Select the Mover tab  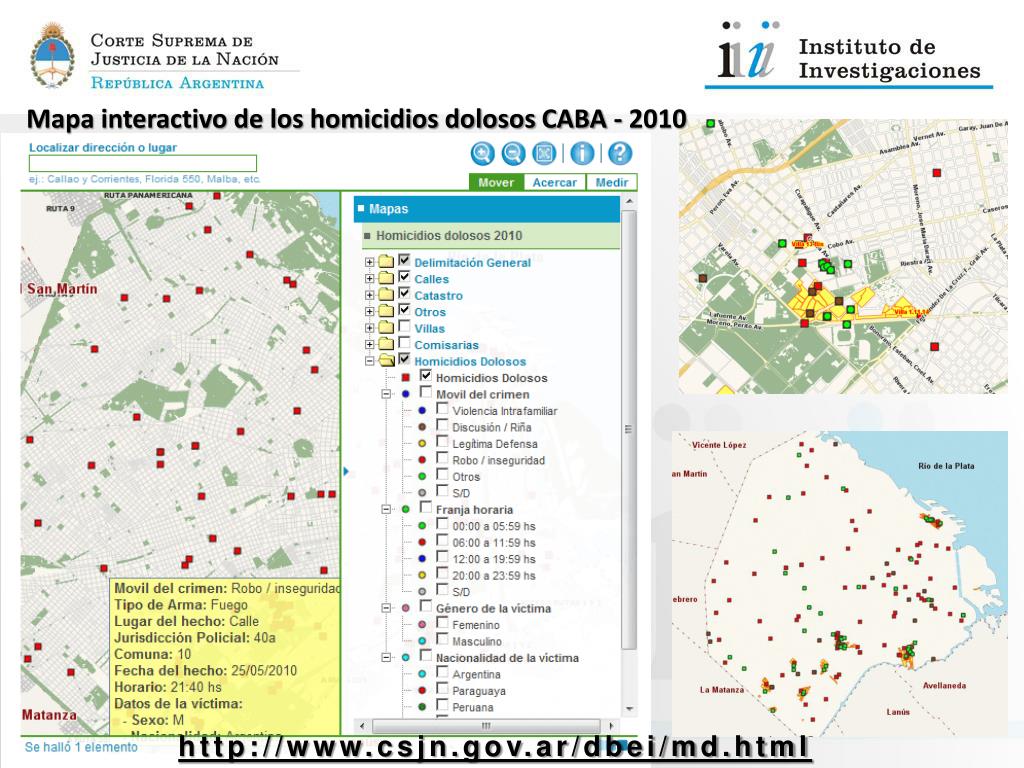[496, 182]
